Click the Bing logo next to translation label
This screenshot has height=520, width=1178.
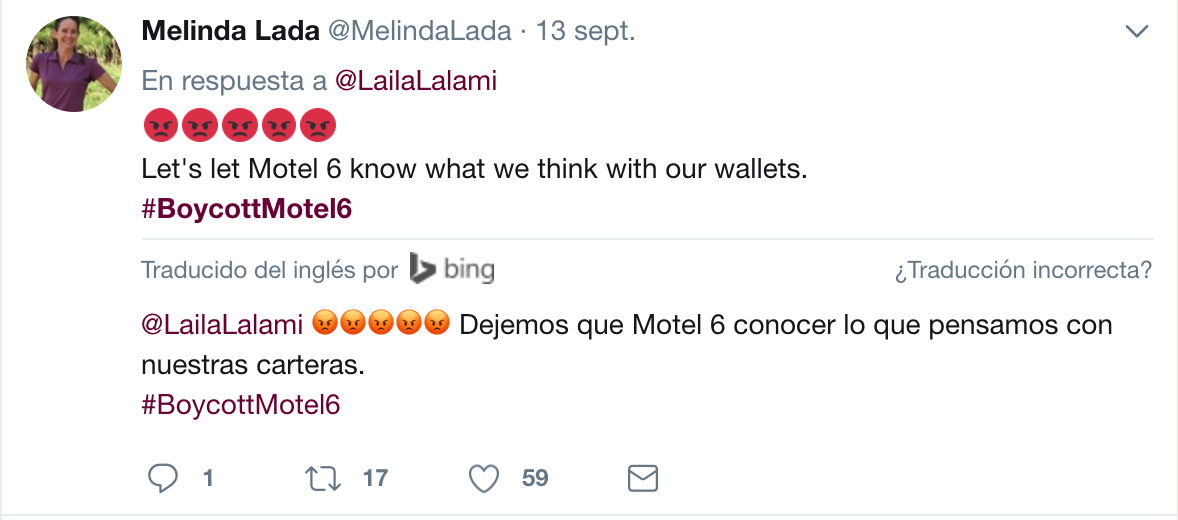click(453, 269)
